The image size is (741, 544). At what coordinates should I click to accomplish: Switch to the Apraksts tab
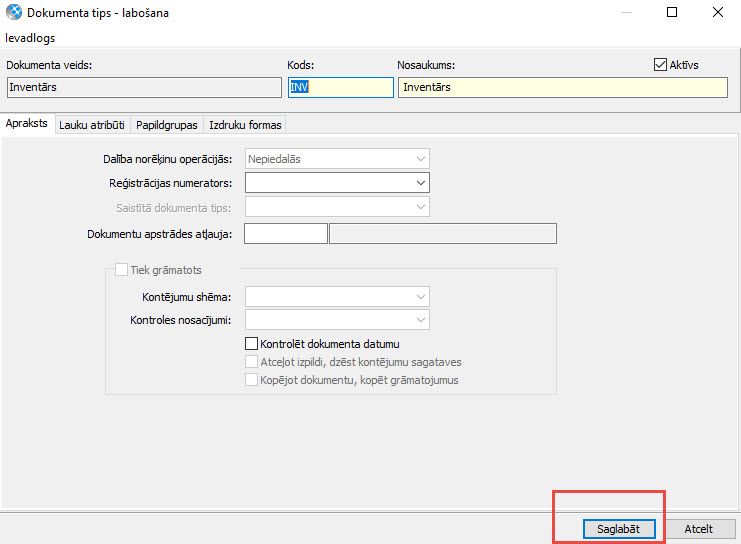coord(27,123)
